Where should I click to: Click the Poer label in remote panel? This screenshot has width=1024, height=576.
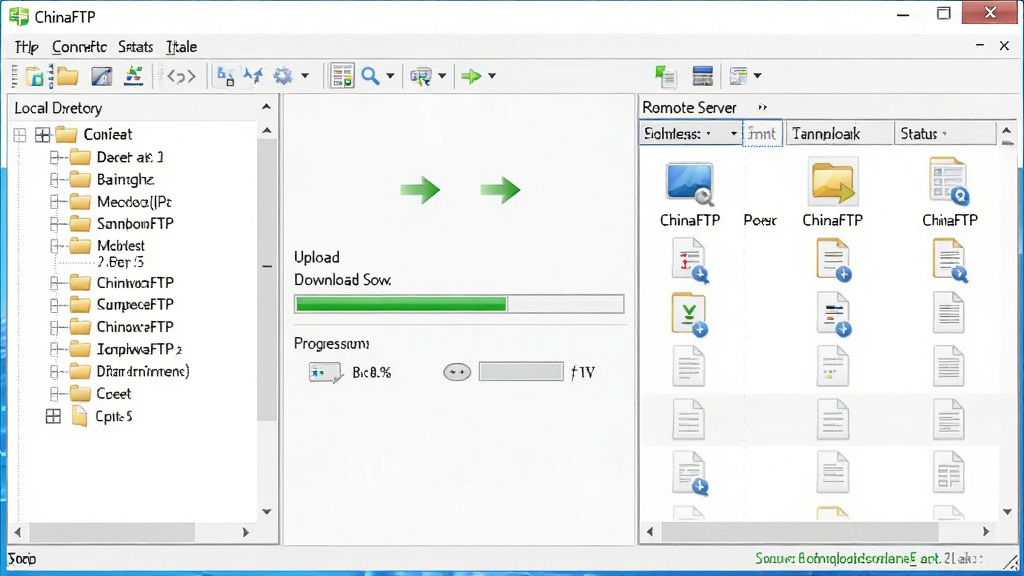(x=760, y=221)
